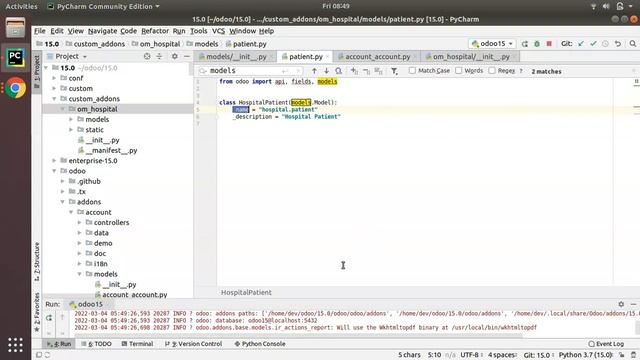Image resolution: width=640 pixels, height=360 pixels.
Task: Expand the conf folder
Action: pyautogui.click(x=54, y=78)
